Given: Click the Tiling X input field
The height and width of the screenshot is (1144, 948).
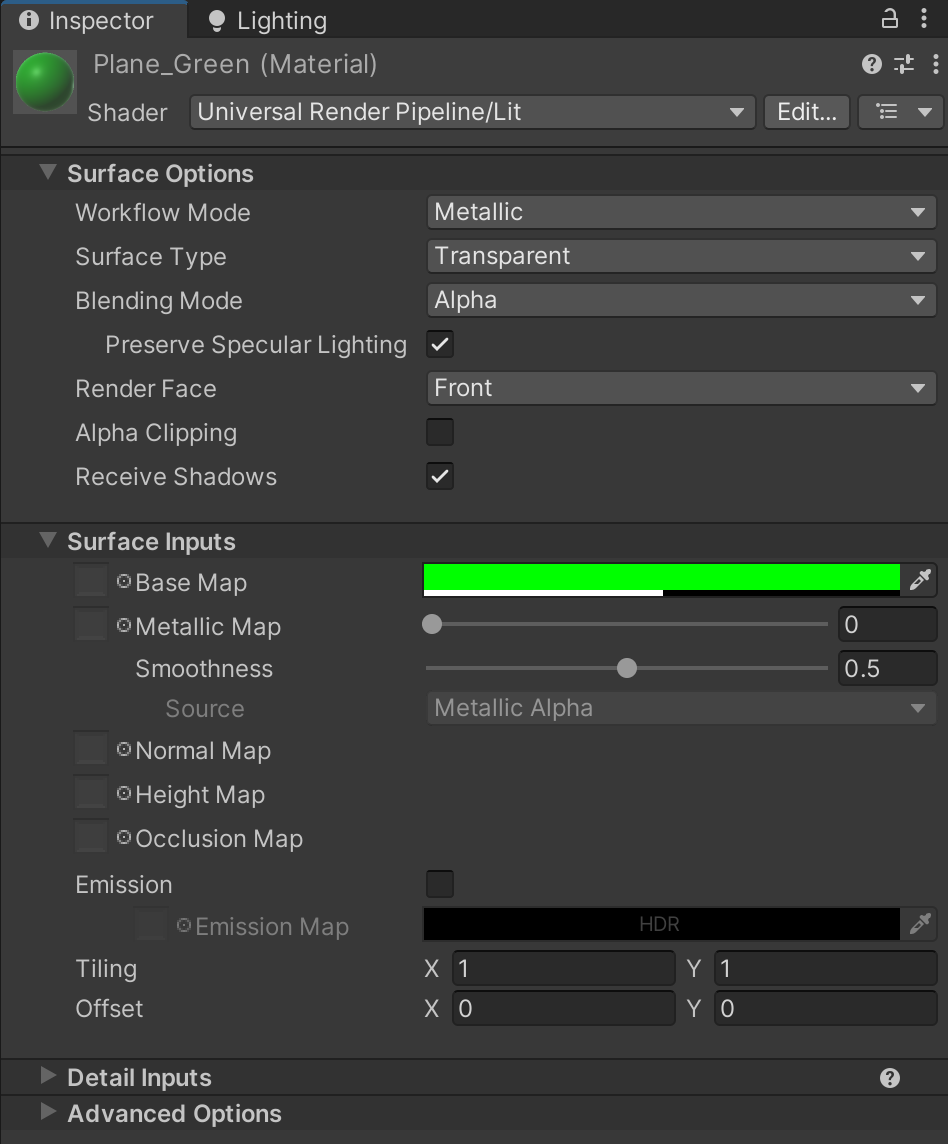Looking at the screenshot, I should (563, 968).
